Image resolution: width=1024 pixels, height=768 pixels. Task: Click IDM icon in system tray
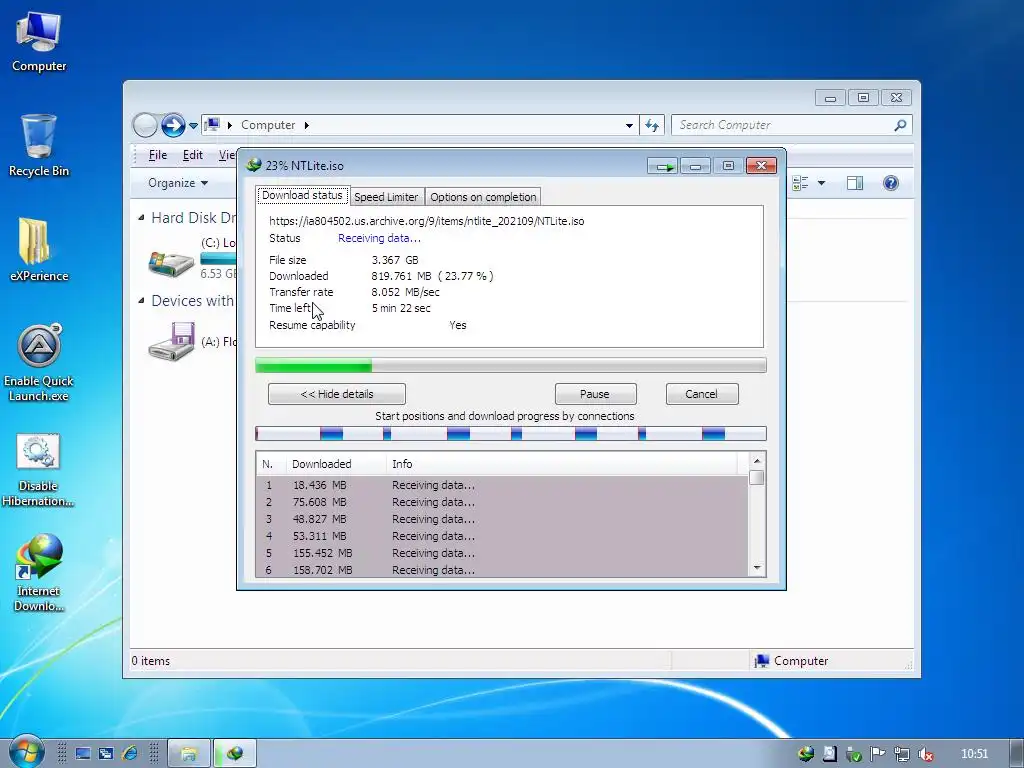(x=806, y=754)
